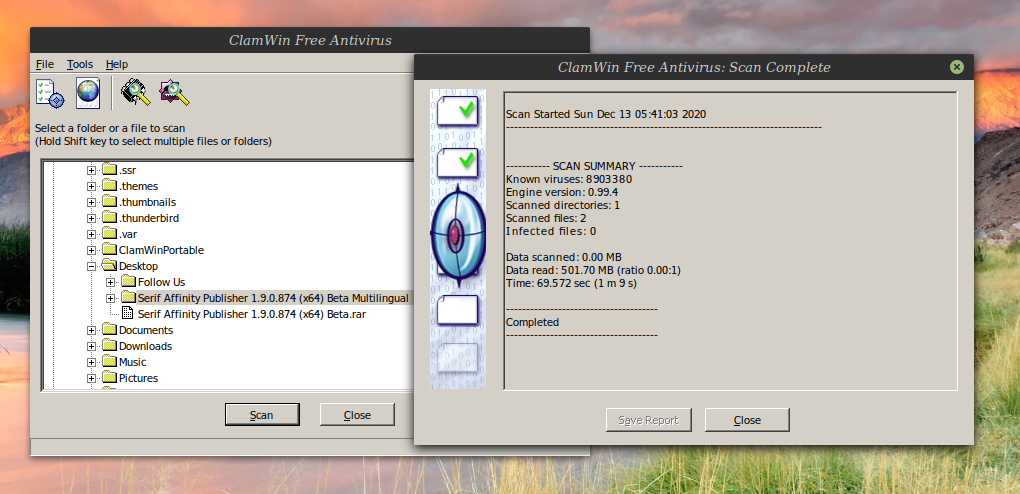Click the 'Scanned files: 2' line
Image resolution: width=1020 pixels, height=494 pixels.
tap(546, 218)
